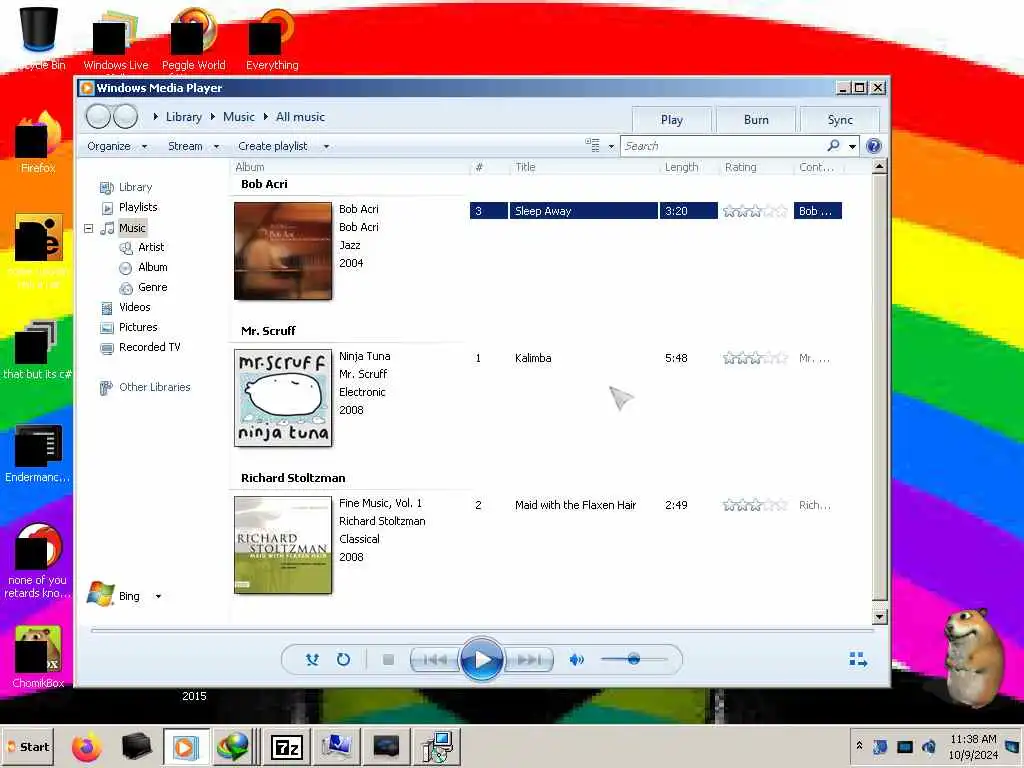Image resolution: width=1024 pixels, height=768 pixels.
Task: Skip to the next track
Action: pyautogui.click(x=529, y=660)
